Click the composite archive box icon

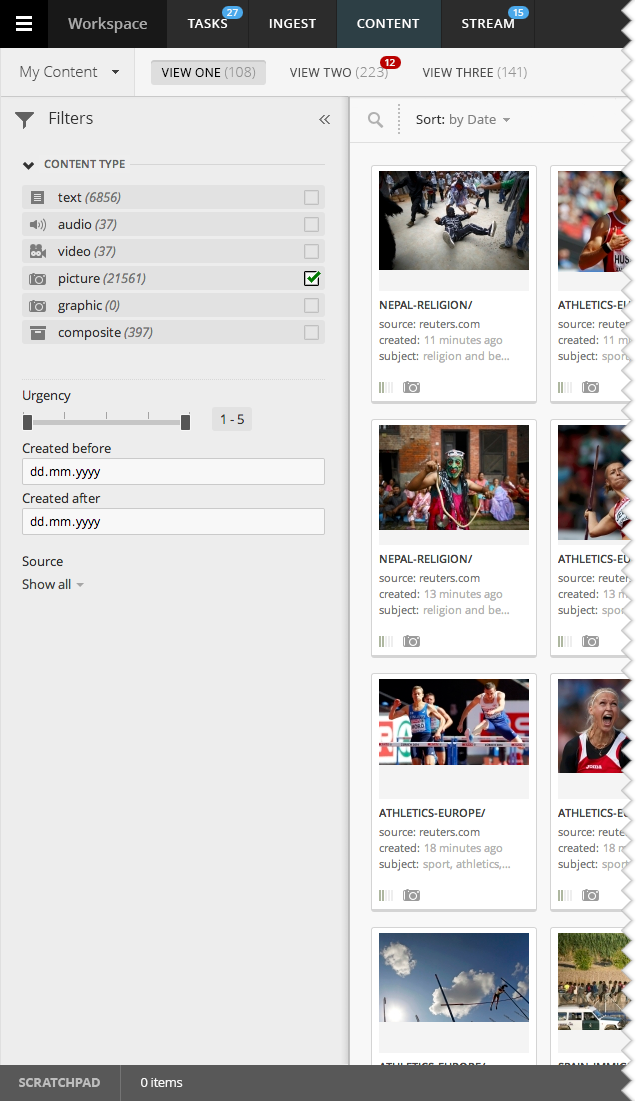click(x=38, y=333)
